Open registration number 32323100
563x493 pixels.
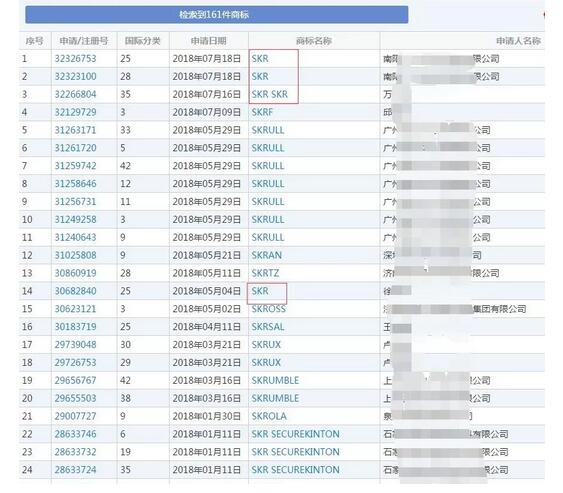75,76
